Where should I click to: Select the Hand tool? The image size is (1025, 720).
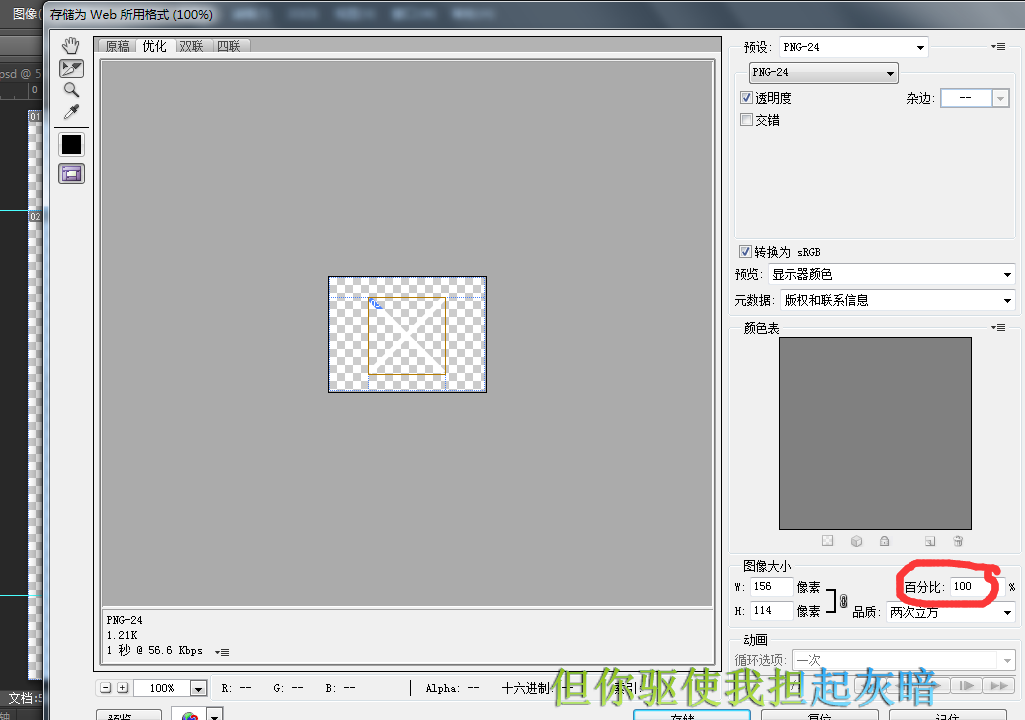click(71, 46)
